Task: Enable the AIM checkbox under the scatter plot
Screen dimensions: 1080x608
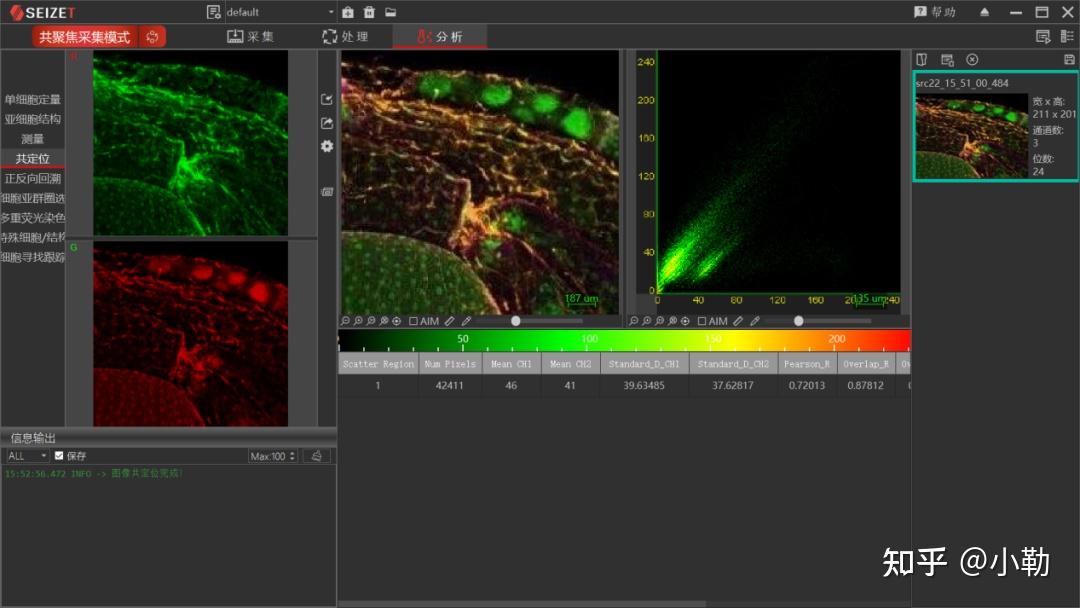Action: (x=702, y=321)
